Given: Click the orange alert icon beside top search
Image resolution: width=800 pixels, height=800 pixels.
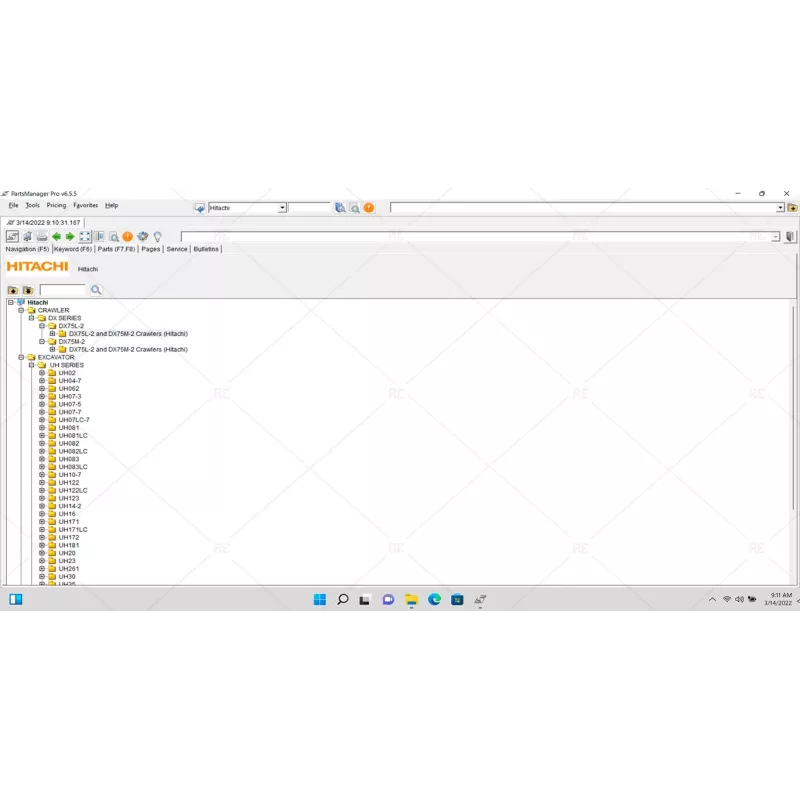Looking at the screenshot, I should point(369,208).
